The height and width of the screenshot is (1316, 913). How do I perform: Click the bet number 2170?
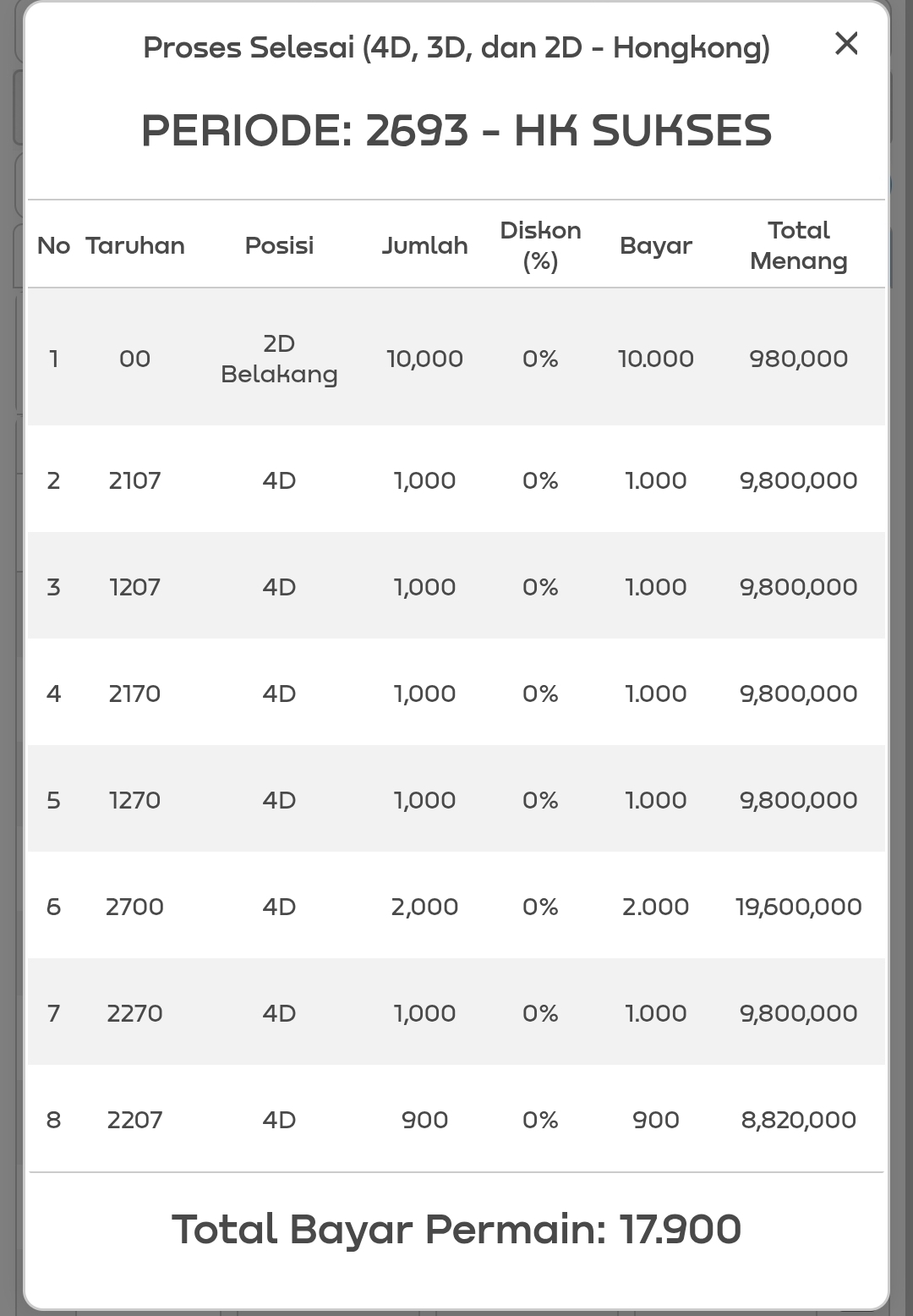click(134, 694)
